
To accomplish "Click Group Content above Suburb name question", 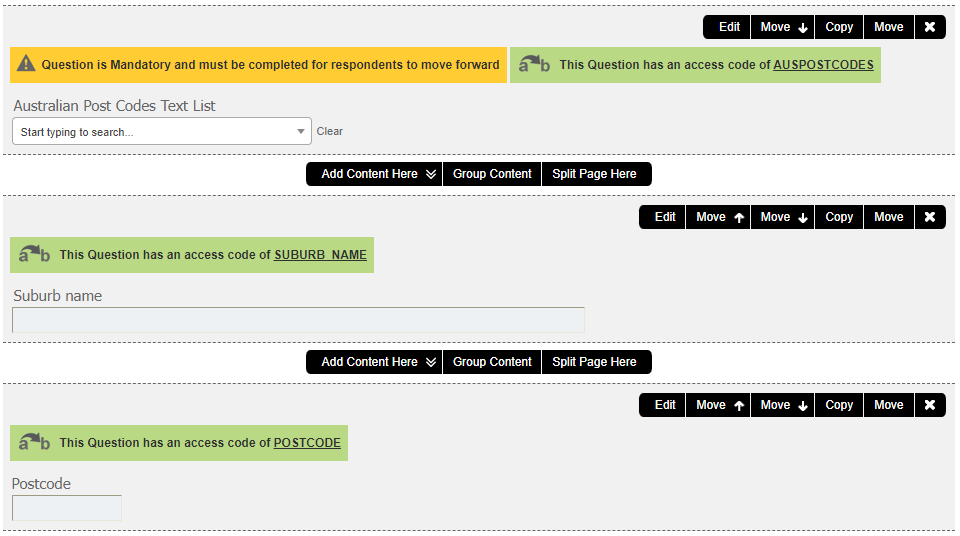I will [492, 174].
